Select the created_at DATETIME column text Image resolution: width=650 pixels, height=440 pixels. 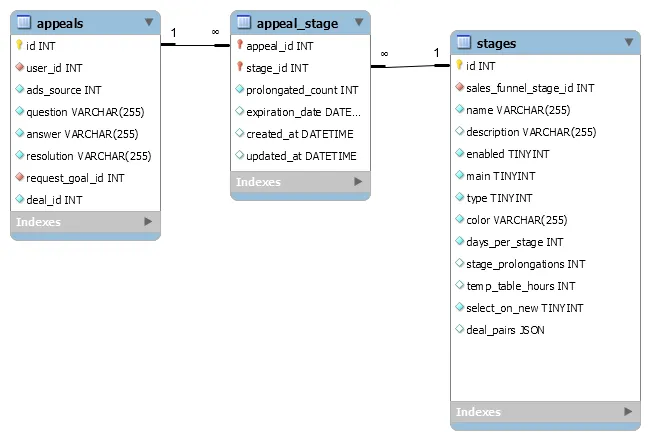[300, 134]
